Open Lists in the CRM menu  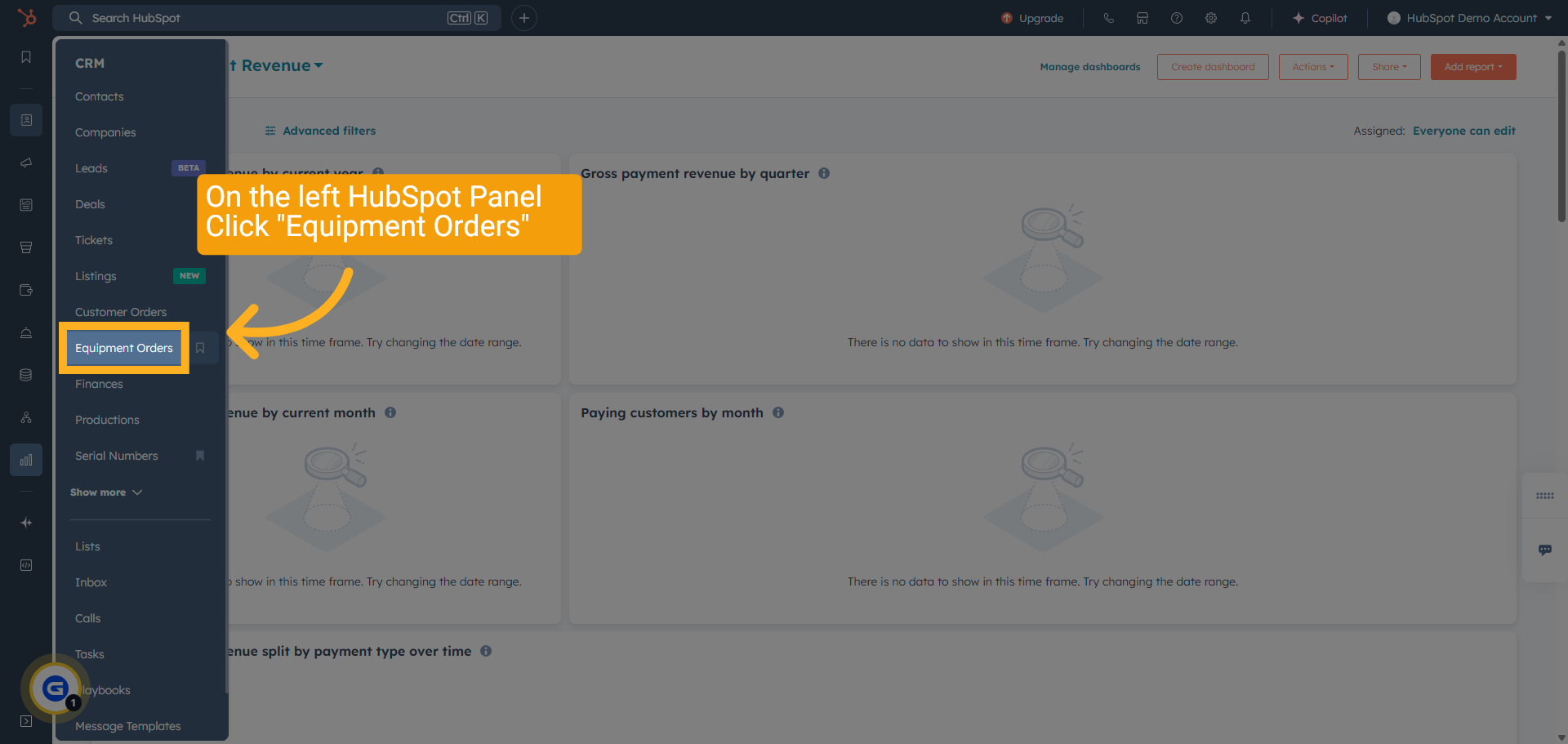click(x=87, y=546)
